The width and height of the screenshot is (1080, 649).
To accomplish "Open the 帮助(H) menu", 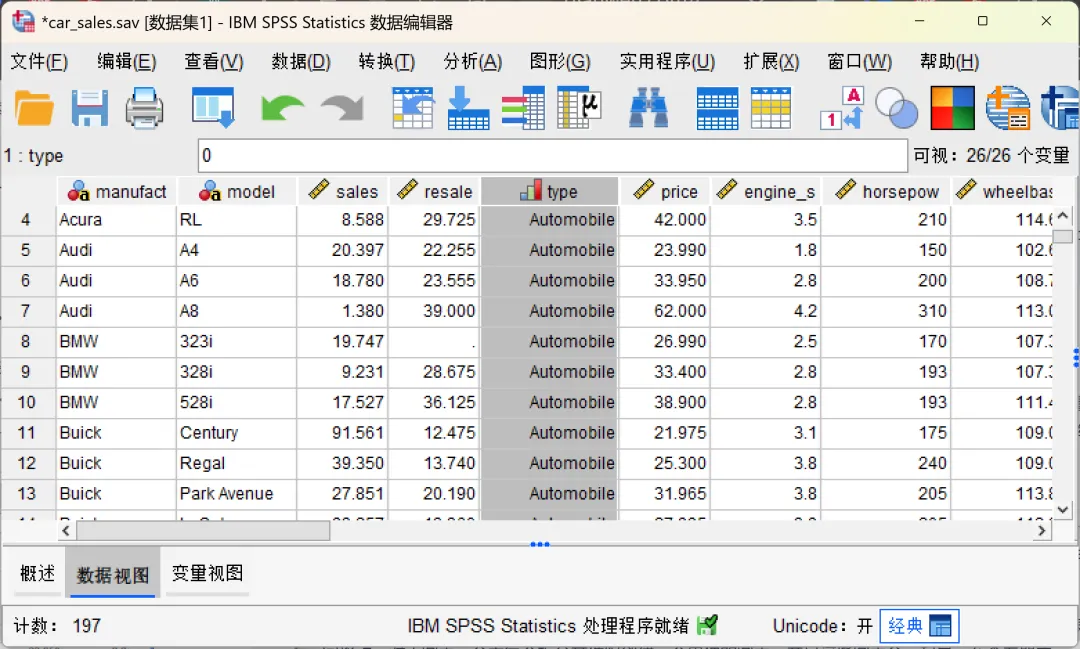I will [950, 62].
